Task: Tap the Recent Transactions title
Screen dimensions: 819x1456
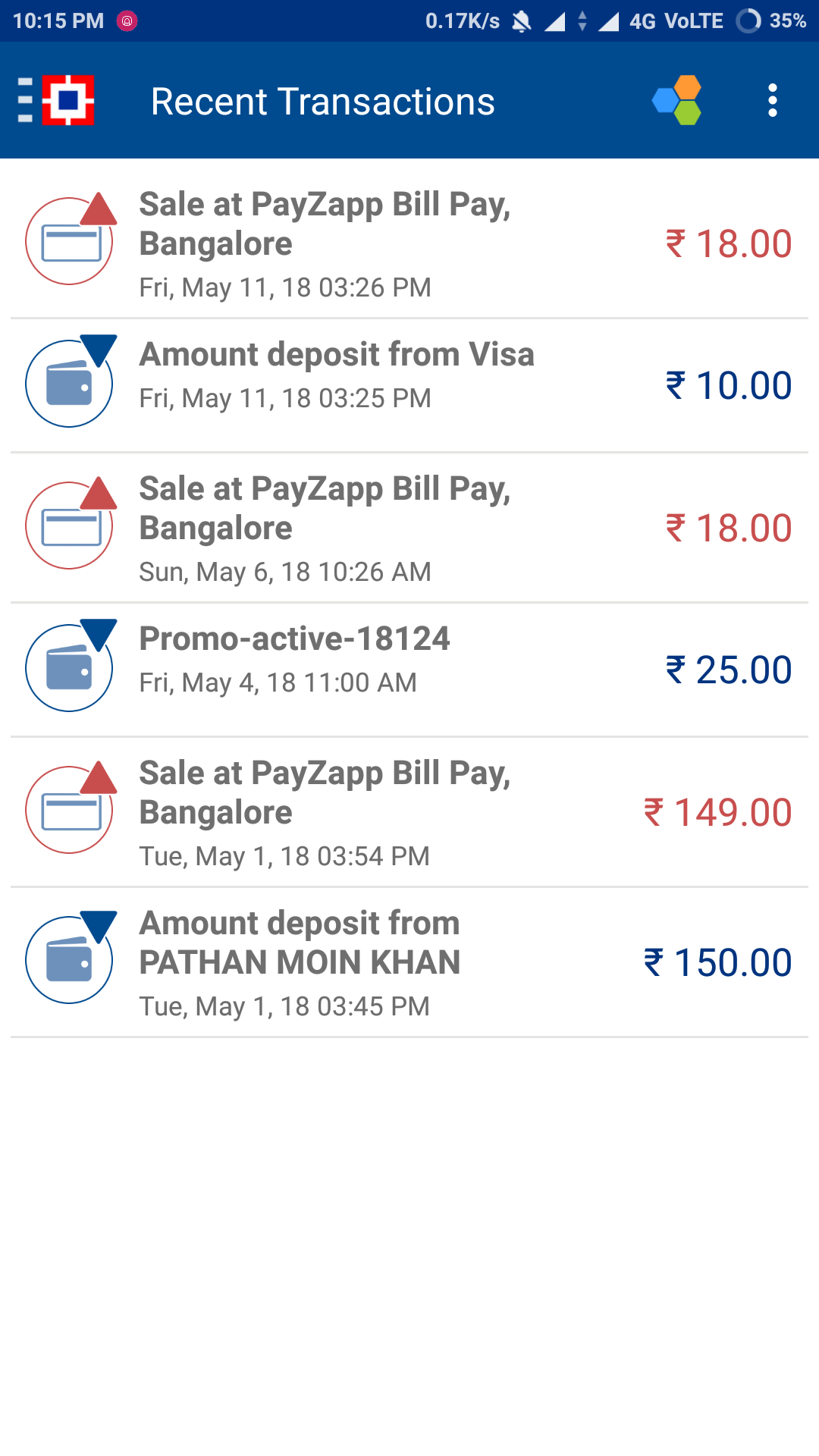Action: 322,102
